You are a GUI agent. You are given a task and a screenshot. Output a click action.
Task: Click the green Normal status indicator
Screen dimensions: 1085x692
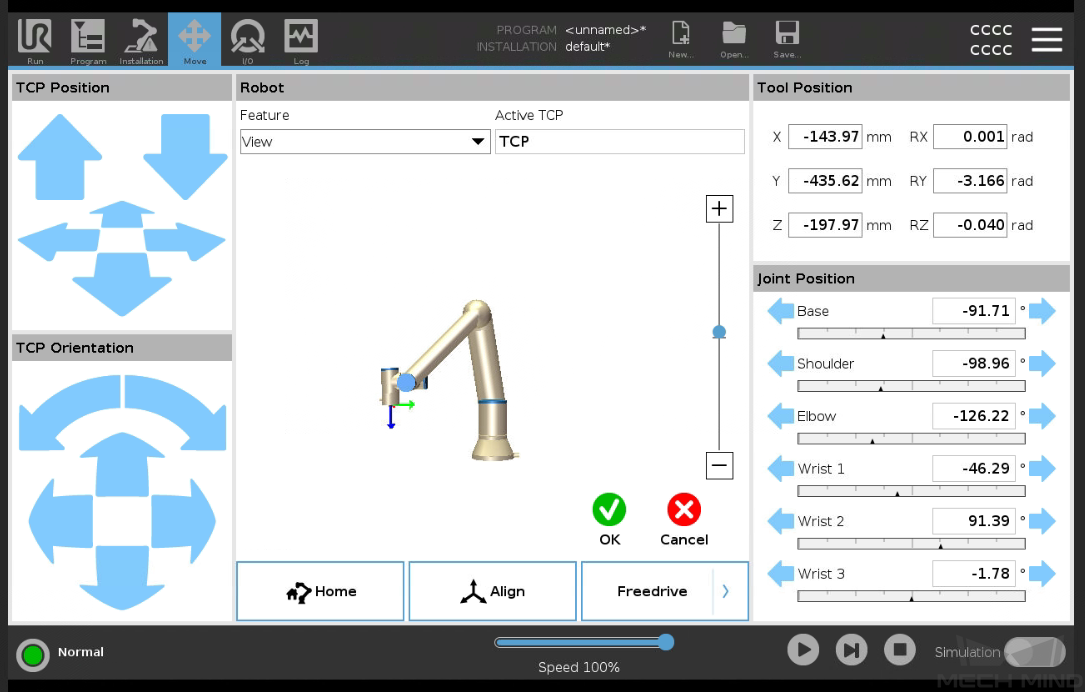click(x=33, y=655)
